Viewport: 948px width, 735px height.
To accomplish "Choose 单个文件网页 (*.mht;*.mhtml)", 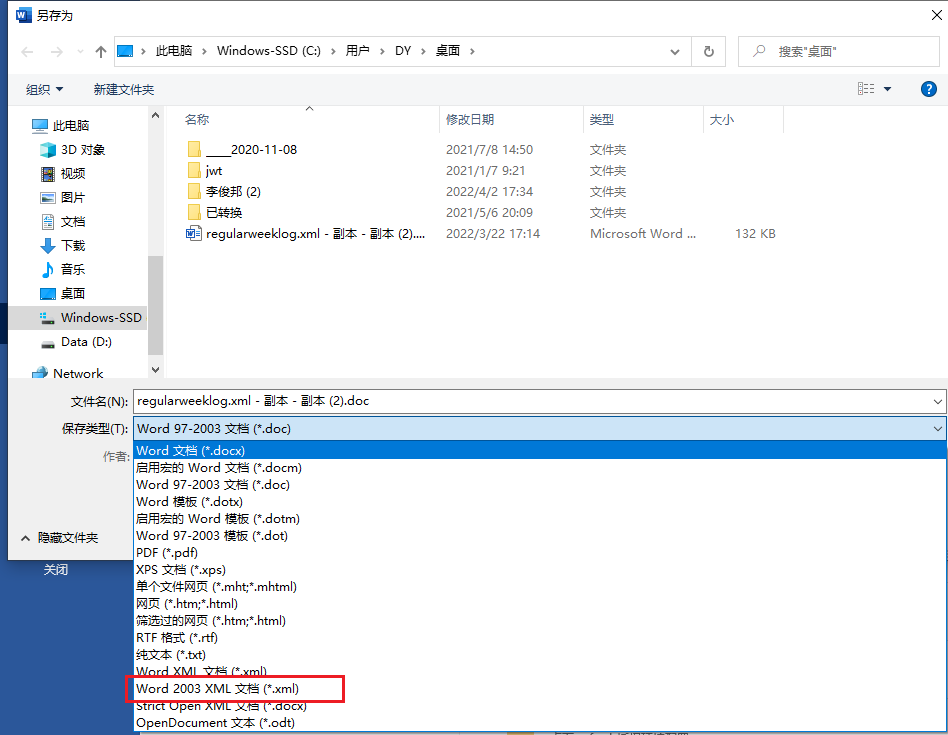I will point(540,586).
